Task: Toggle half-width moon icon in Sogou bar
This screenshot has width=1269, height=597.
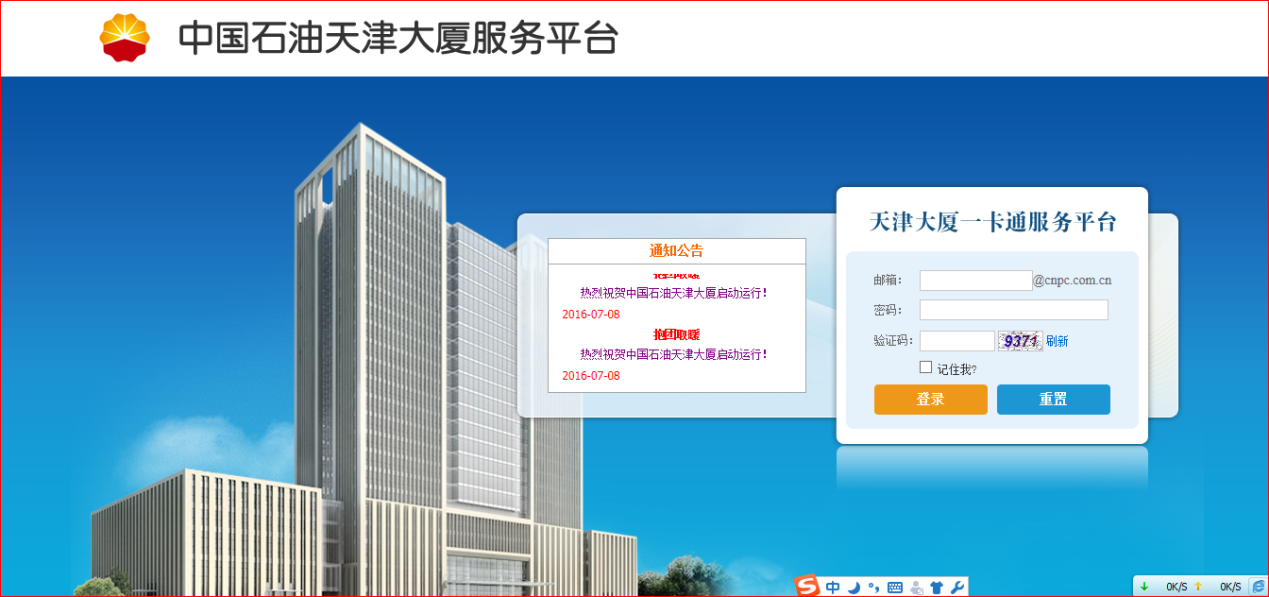Action: (855, 587)
